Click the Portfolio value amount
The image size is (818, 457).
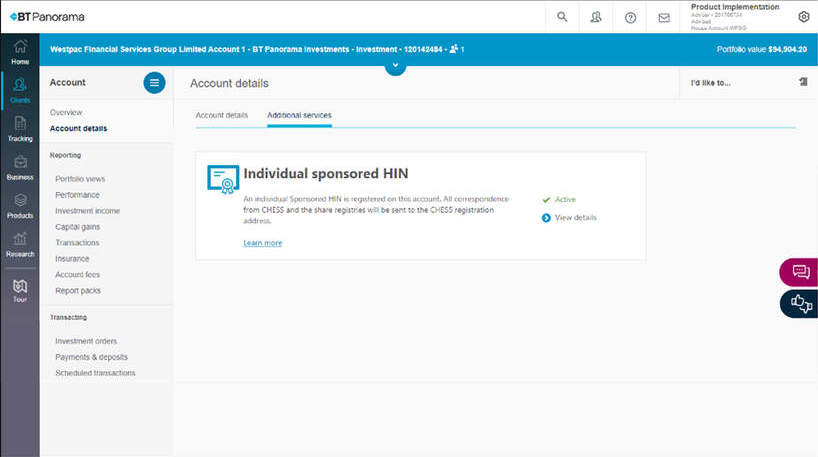point(787,49)
